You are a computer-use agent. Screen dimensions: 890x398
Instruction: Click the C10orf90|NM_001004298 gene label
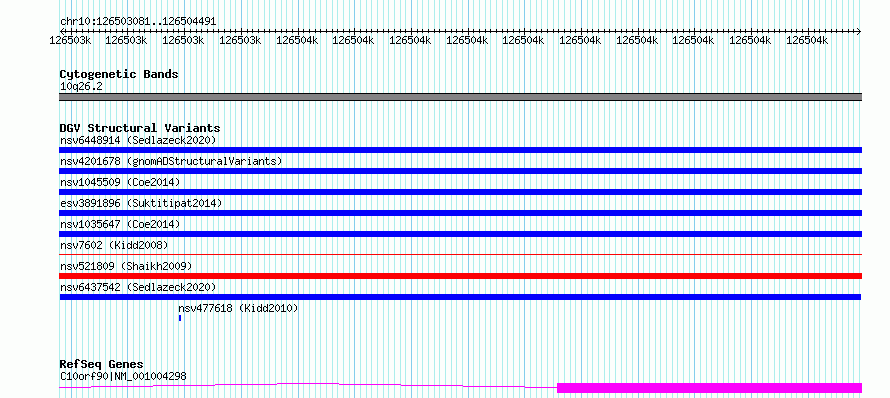tap(123, 376)
